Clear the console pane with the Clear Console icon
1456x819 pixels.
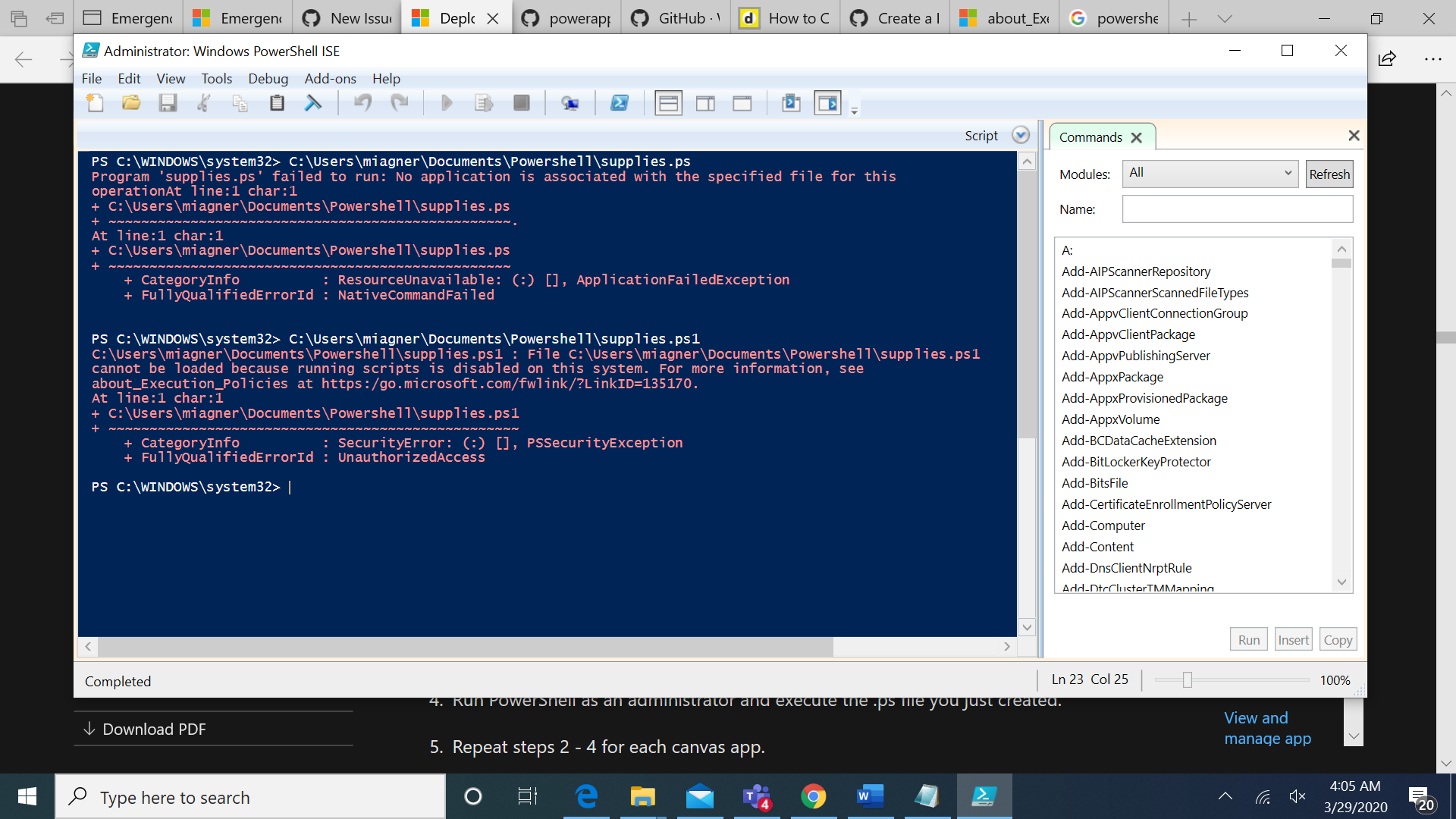click(313, 103)
